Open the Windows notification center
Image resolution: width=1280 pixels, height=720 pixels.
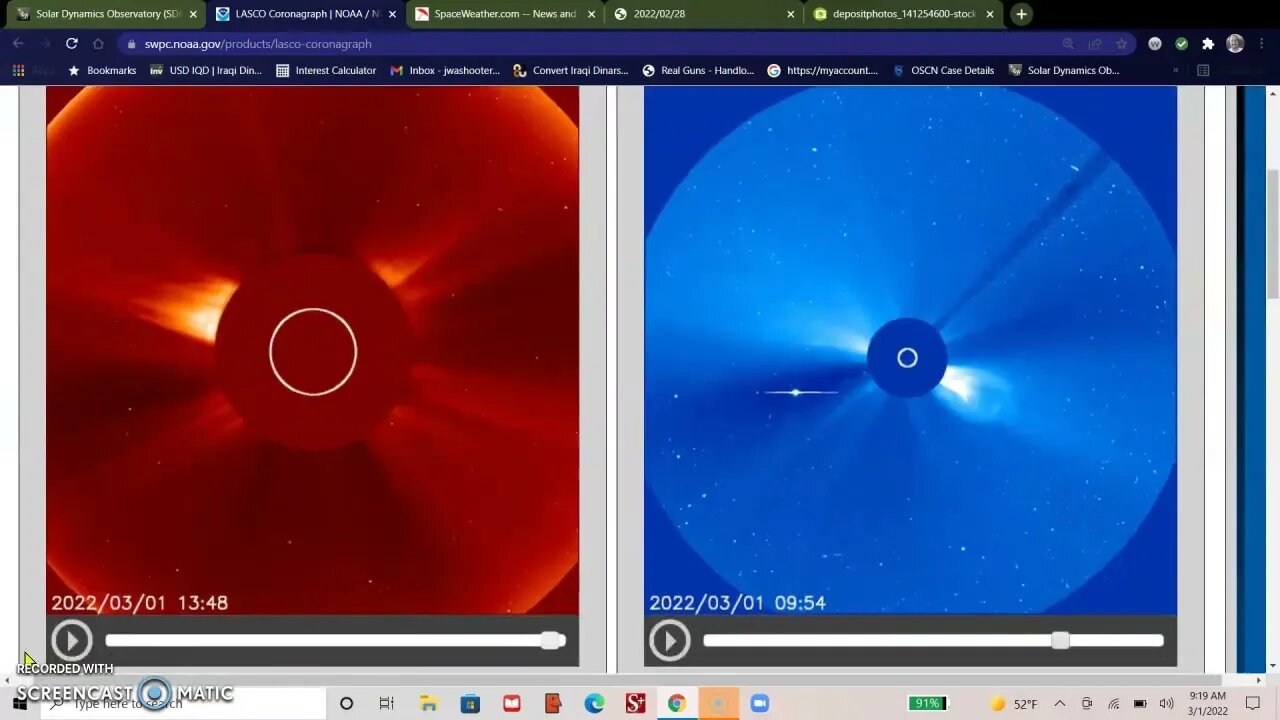[1253, 704]
